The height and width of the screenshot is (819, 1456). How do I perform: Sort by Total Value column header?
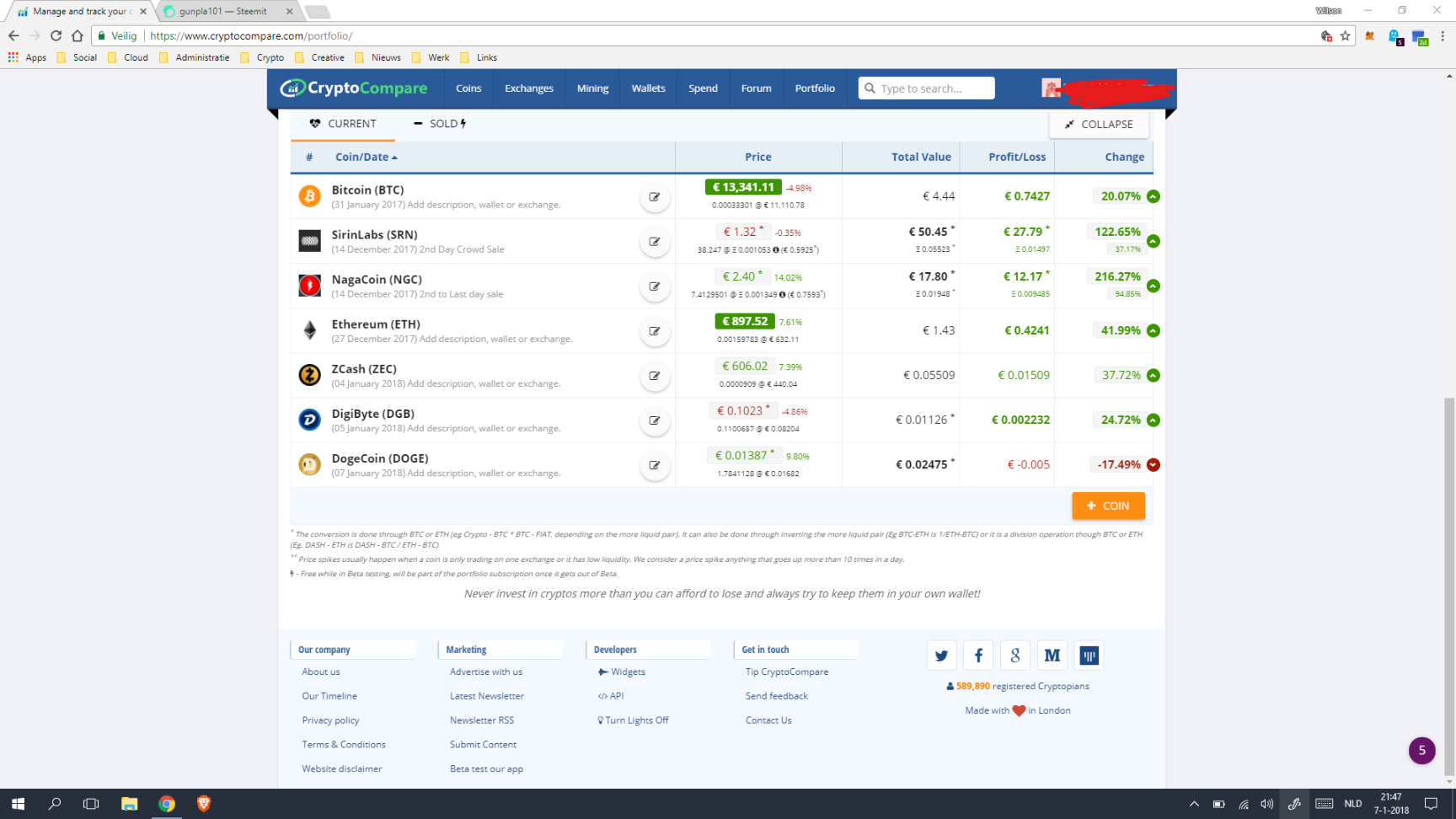(x=921, y=157)
